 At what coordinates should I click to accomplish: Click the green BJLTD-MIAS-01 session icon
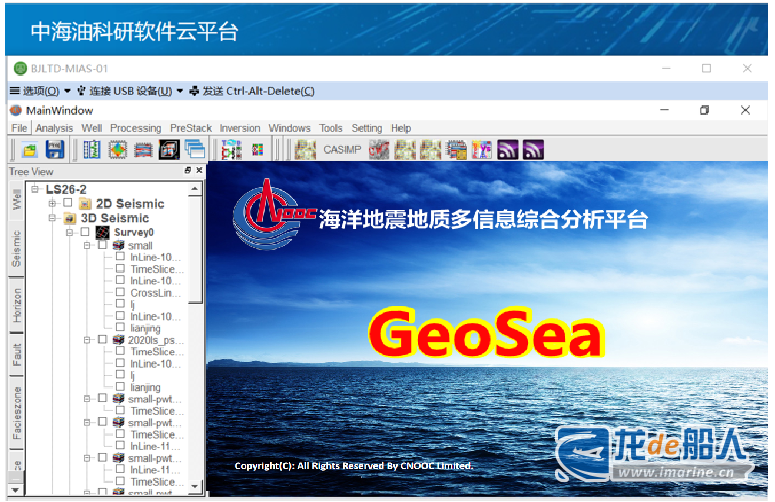[20, 68]
